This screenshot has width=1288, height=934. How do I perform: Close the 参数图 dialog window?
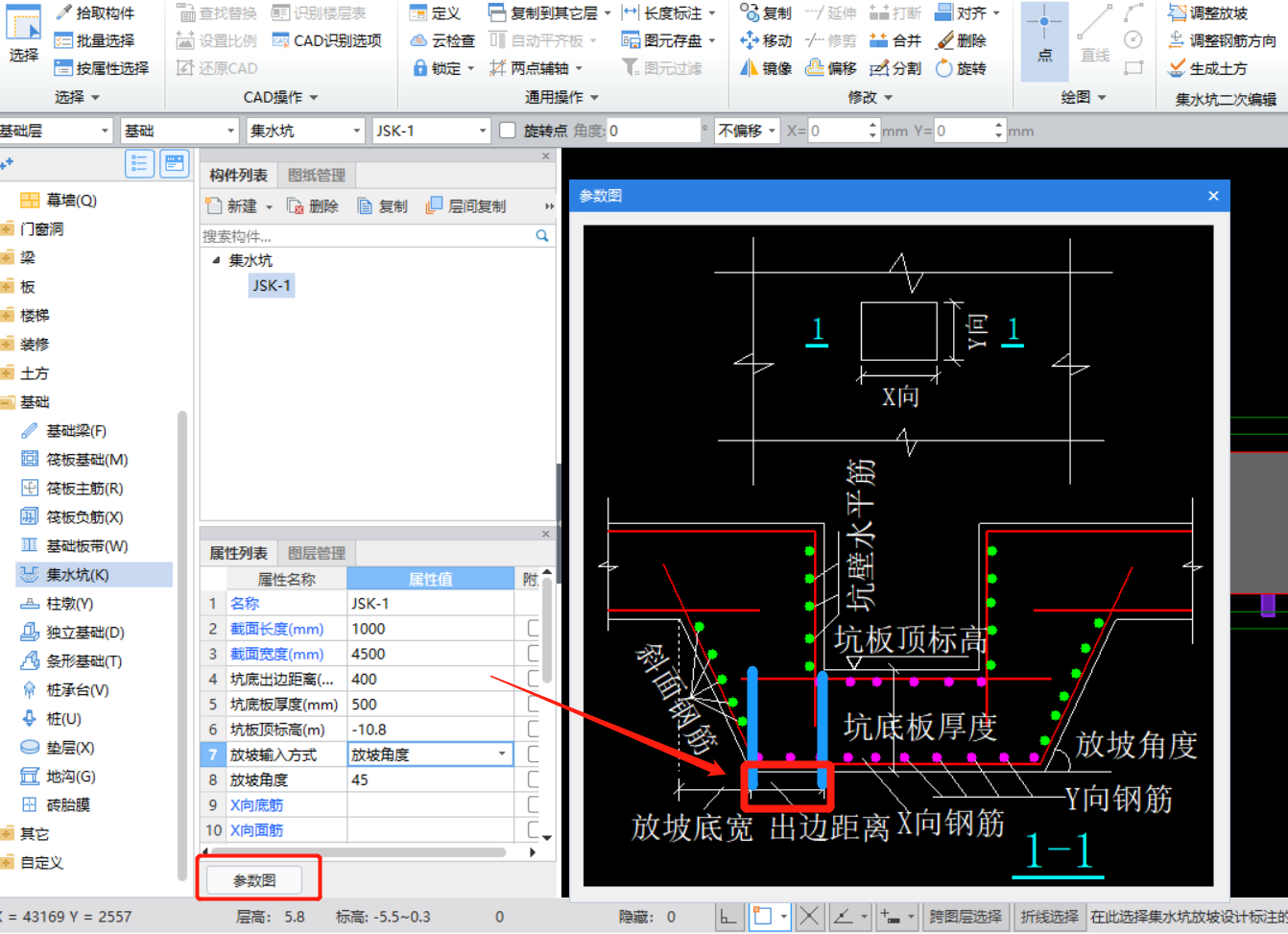coord(1213,196)
